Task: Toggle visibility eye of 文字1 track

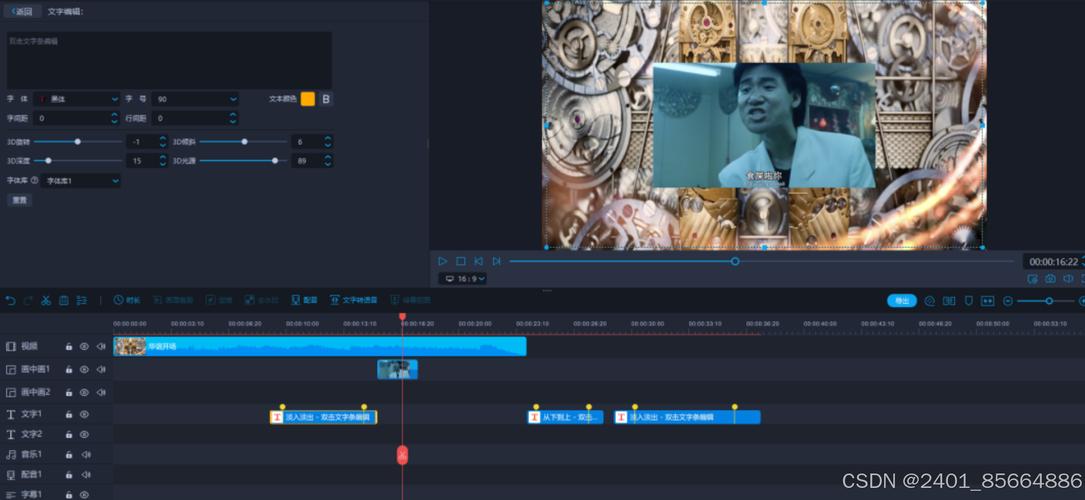Action: pyautogui.click(x=84, y=414)
